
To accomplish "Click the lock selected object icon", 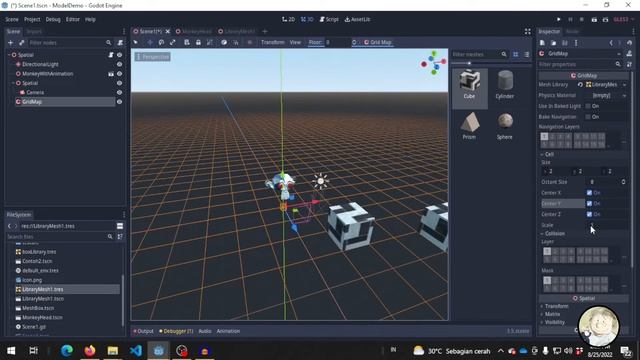I will point(198,42).
